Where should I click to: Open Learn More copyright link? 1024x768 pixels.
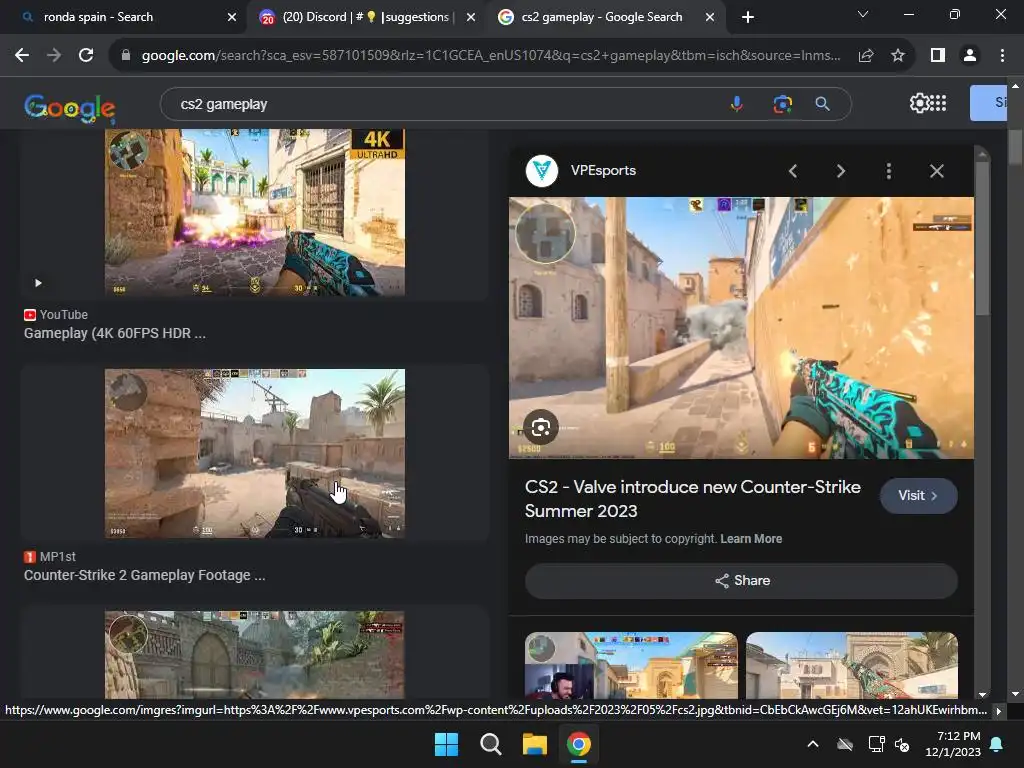pos(751,539)
